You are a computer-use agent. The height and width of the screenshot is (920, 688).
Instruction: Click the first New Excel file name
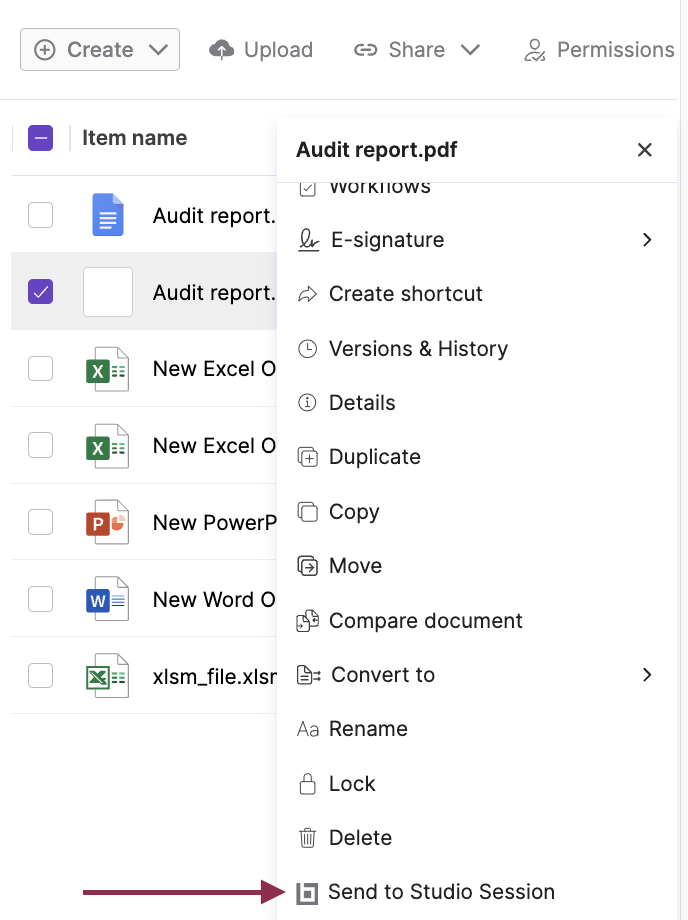click(214, 369)
